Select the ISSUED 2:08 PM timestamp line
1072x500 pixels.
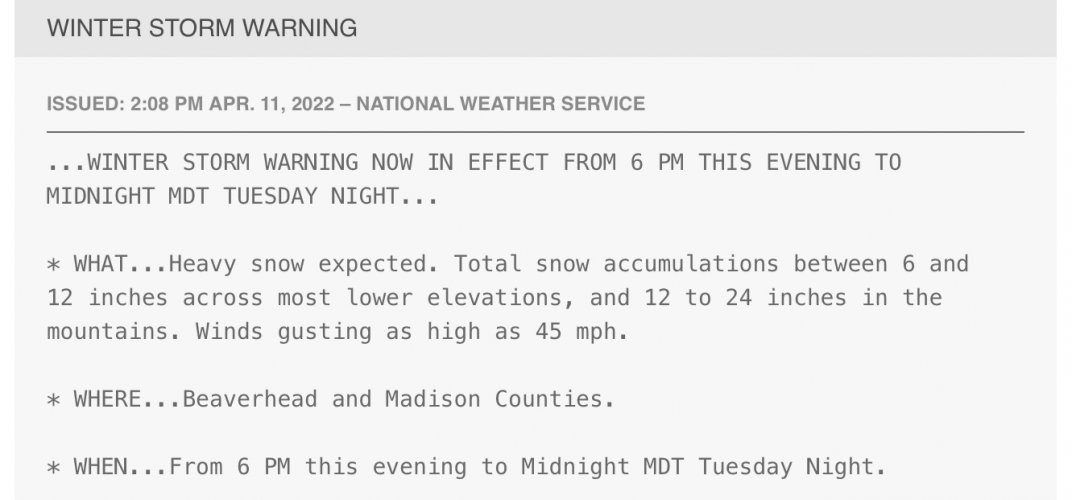pyautogui.click(x=345, y=104)
